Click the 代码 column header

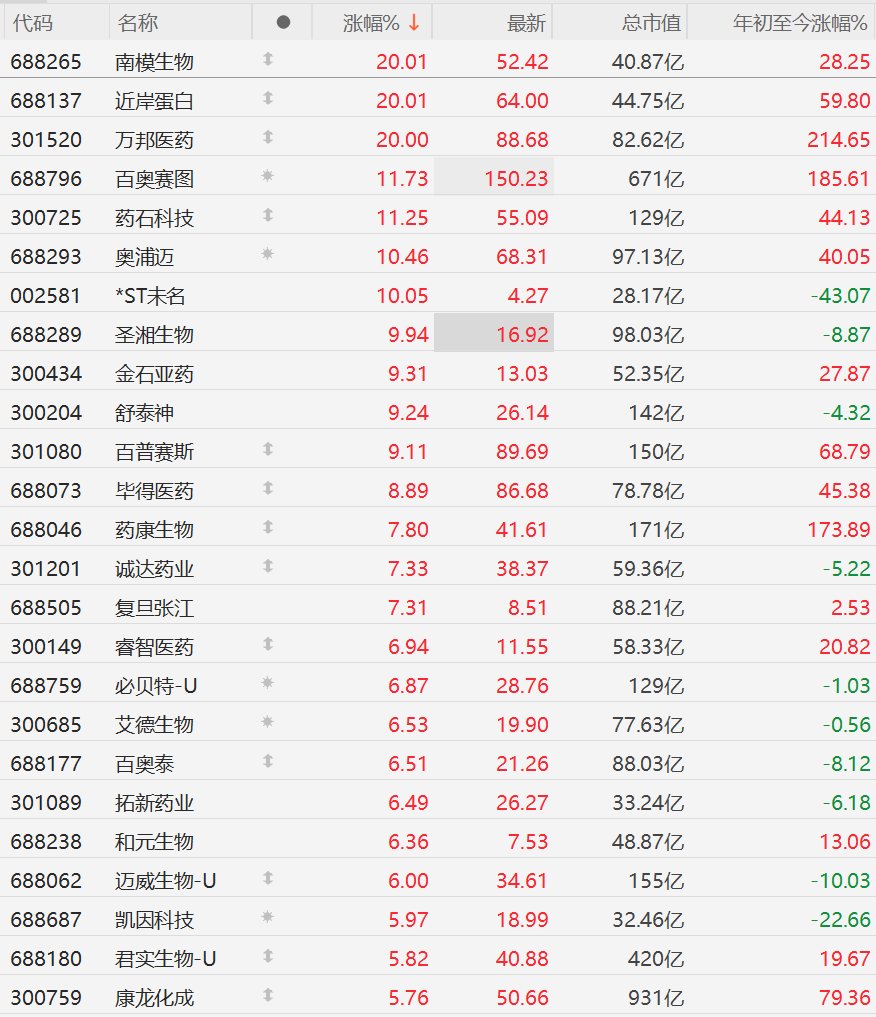click(x=32, y=23)
